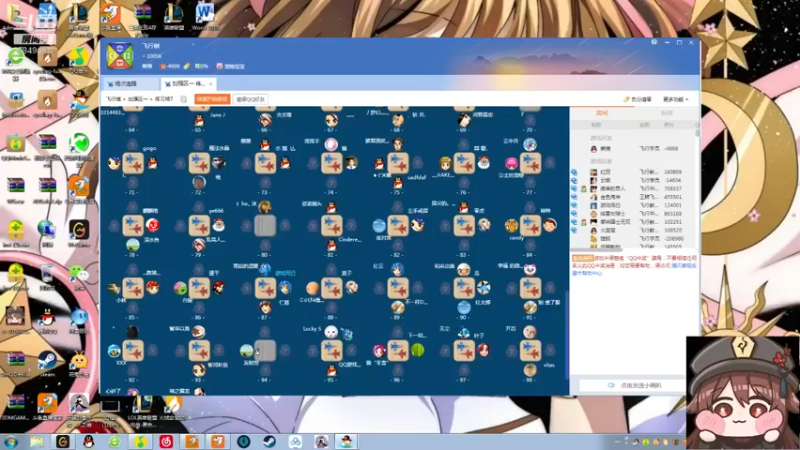Click the airplane table icon of table 81
800x450 pixels.
[x=332, y=226]
